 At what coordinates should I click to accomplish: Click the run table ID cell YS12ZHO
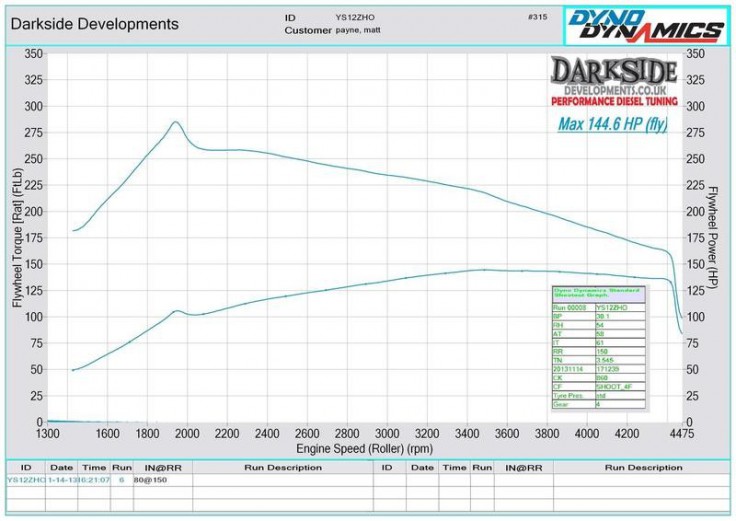point(26,479)
